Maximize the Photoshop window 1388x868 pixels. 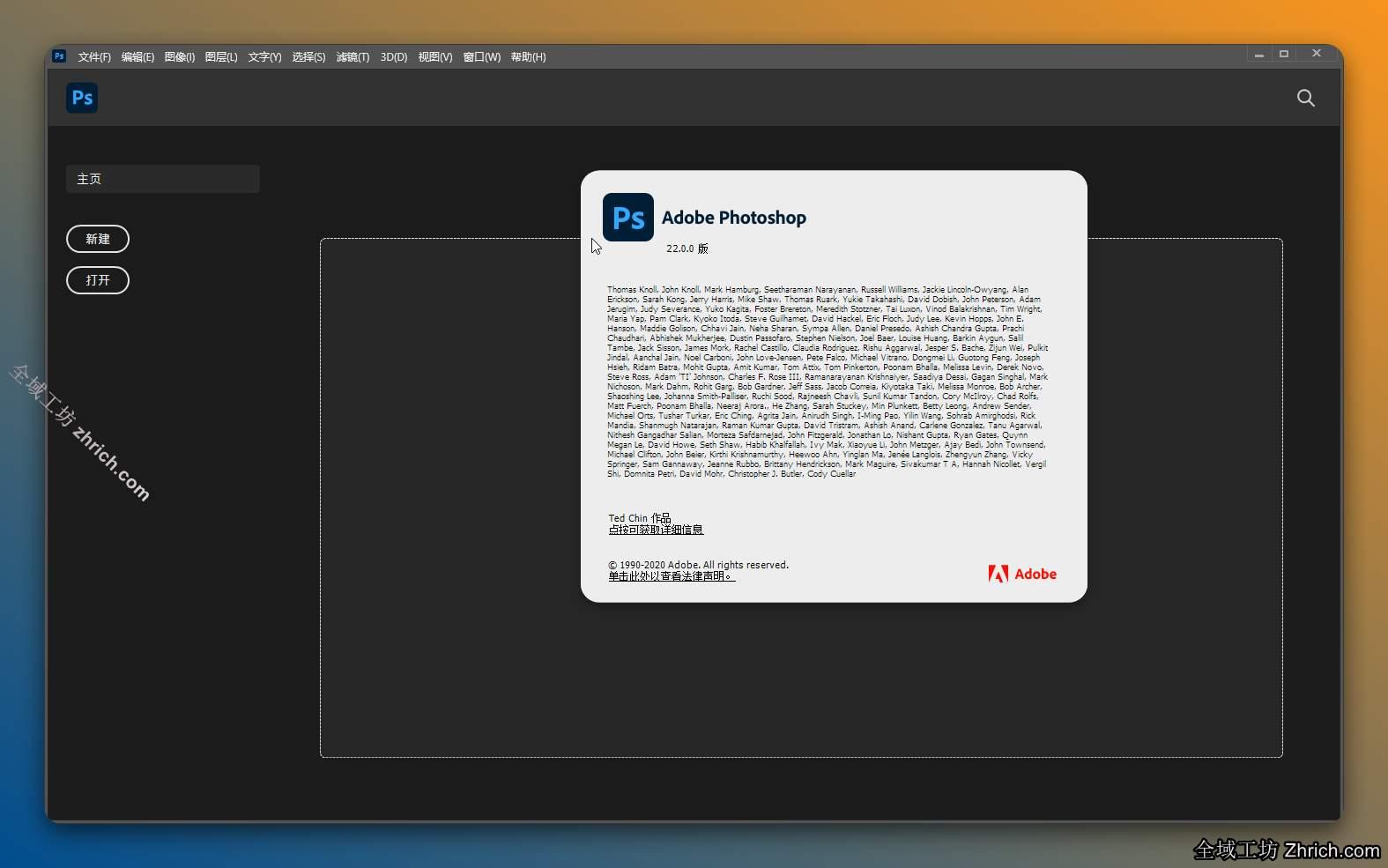coord(1284,55)
